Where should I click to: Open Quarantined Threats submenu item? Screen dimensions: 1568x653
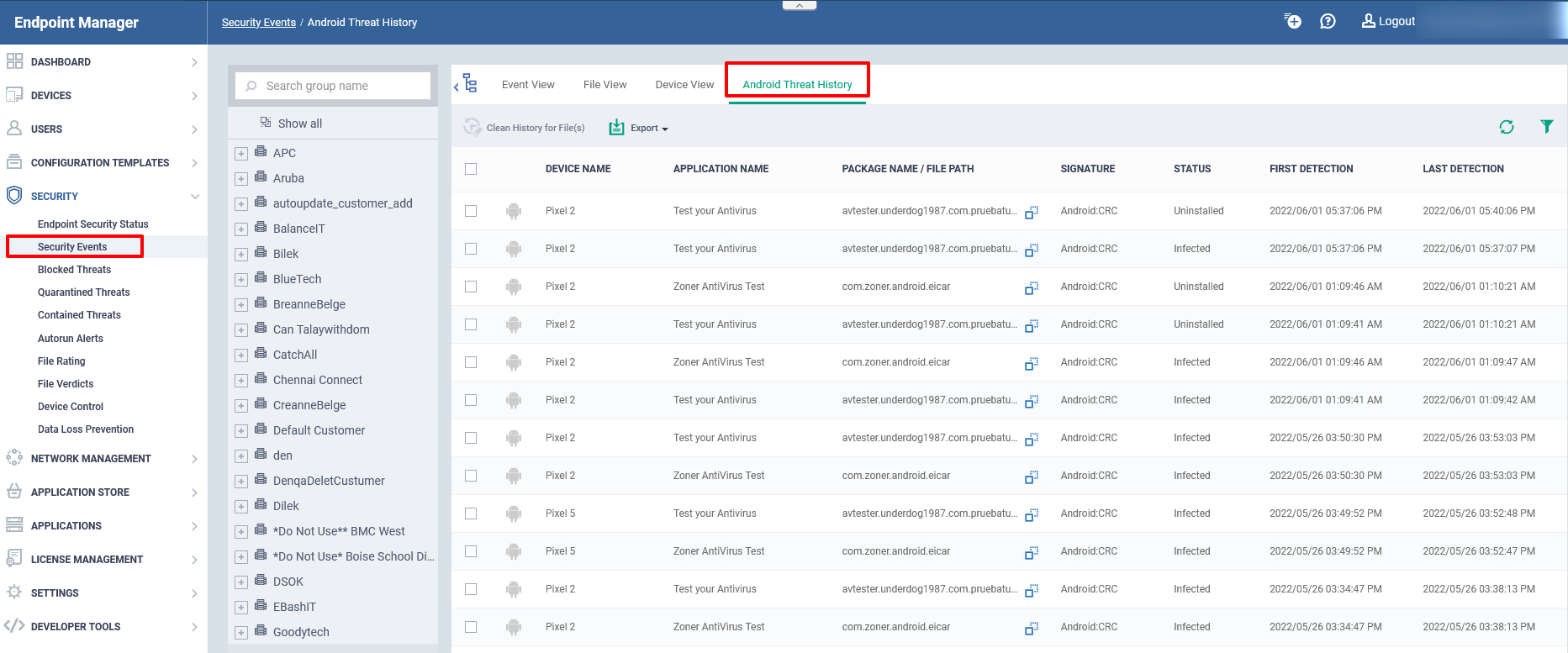[84, 292]
